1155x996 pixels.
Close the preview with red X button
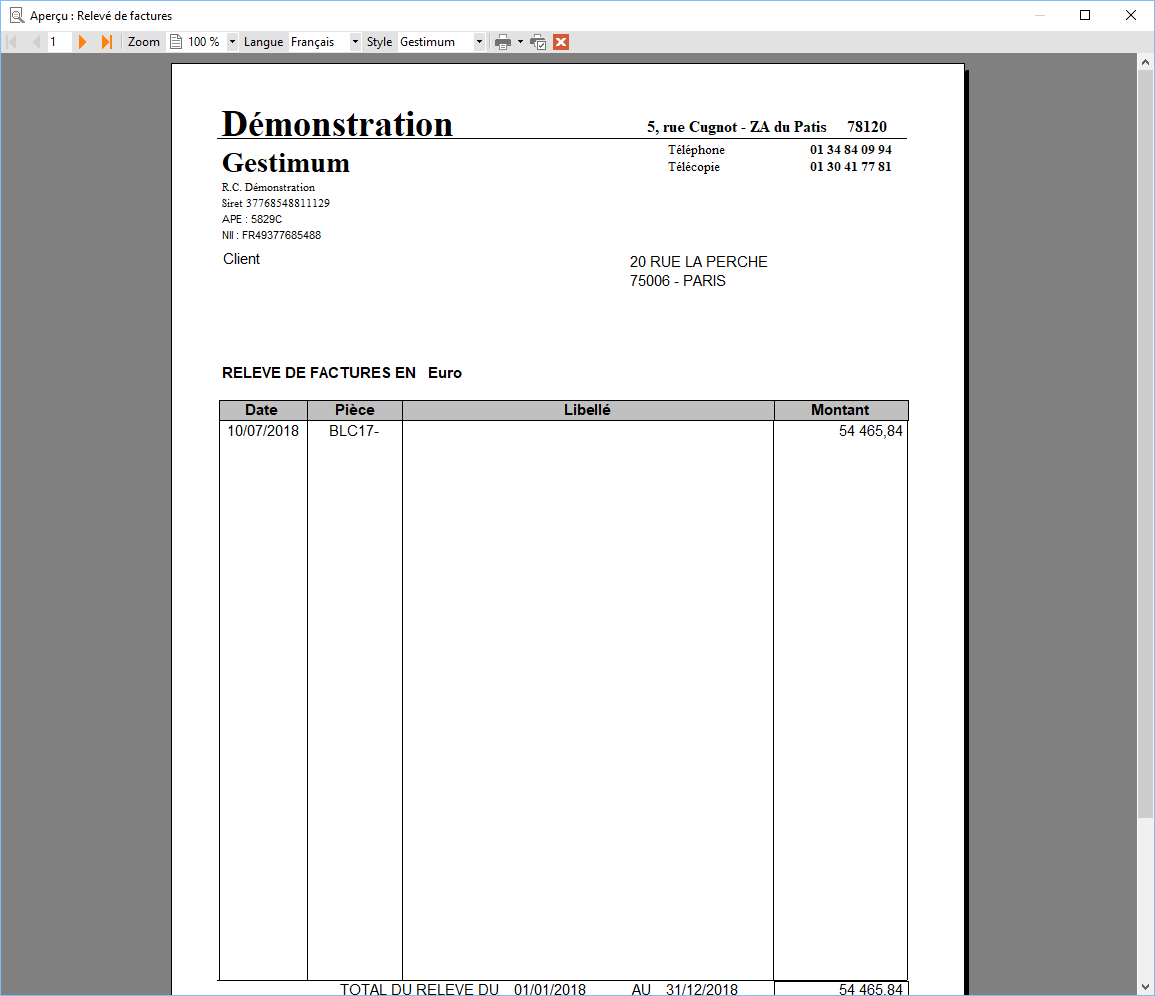pos(561,42)
